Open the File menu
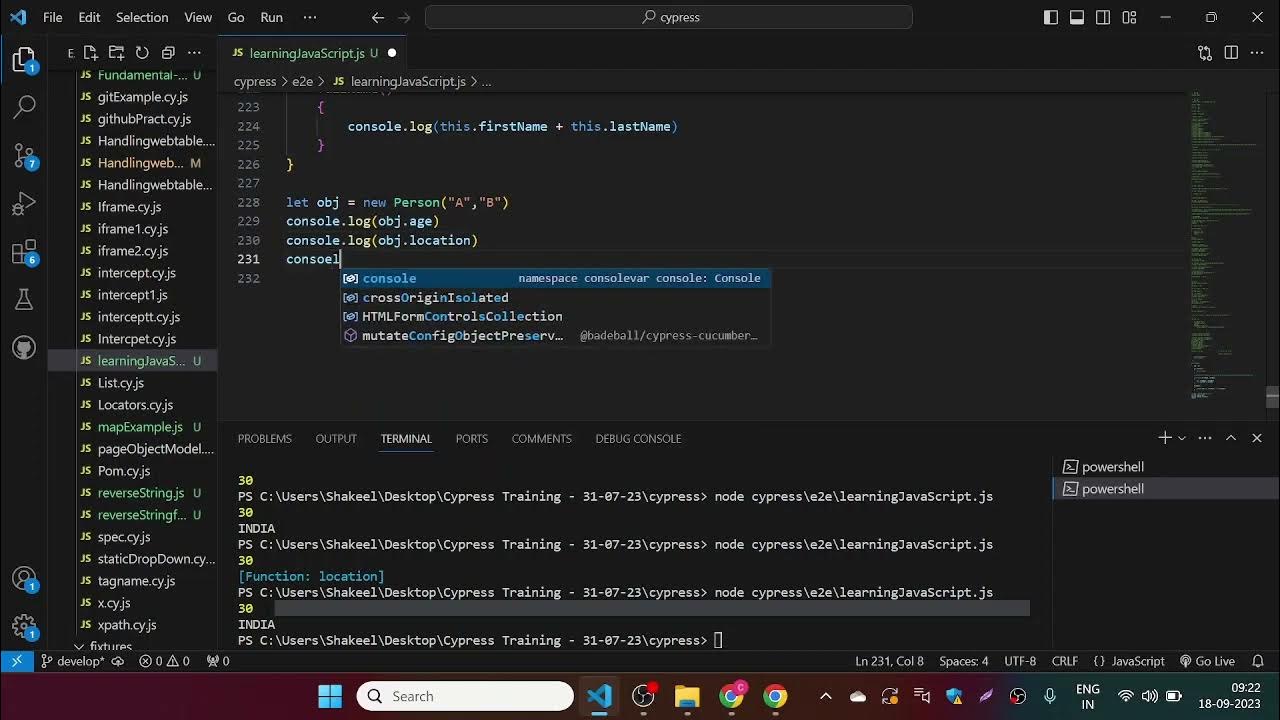Screen dimensions: 1280x720 (x=52, y=17)
